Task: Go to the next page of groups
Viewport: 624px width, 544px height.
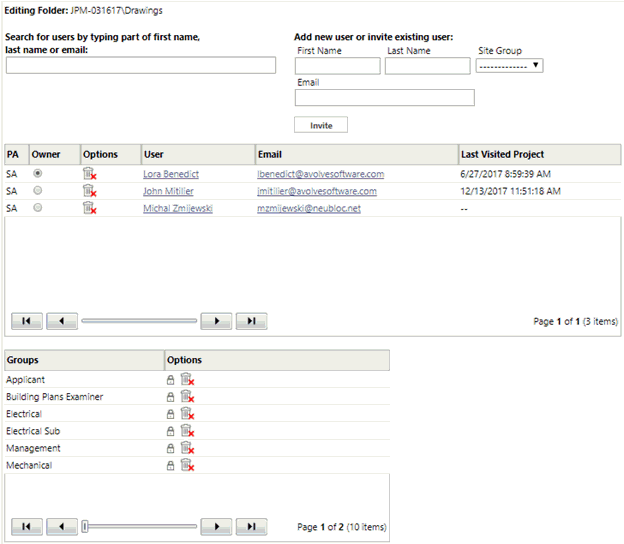Action: [x=216, y=526]
